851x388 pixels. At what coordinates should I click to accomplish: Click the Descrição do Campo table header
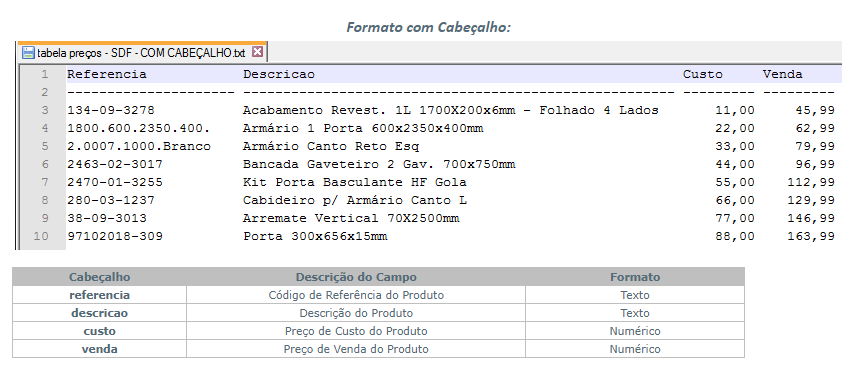click(356, 277)
